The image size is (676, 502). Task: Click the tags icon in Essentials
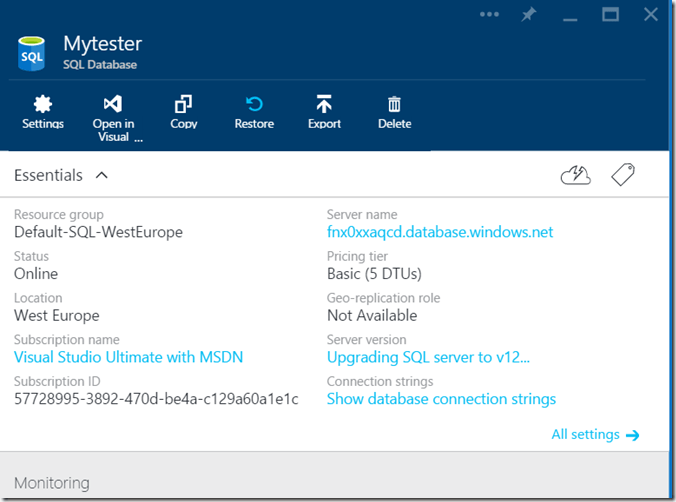623,176
